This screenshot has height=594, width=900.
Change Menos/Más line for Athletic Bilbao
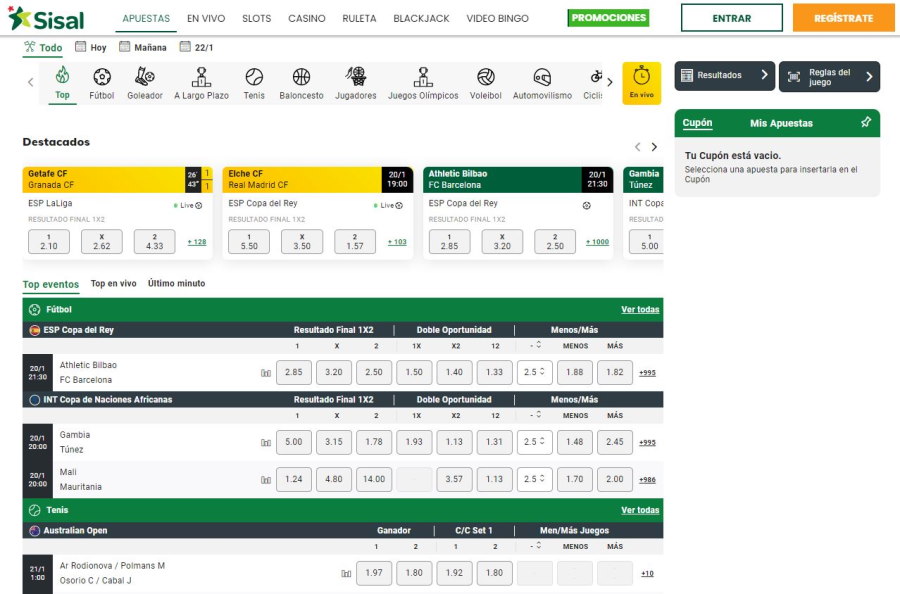535,372
